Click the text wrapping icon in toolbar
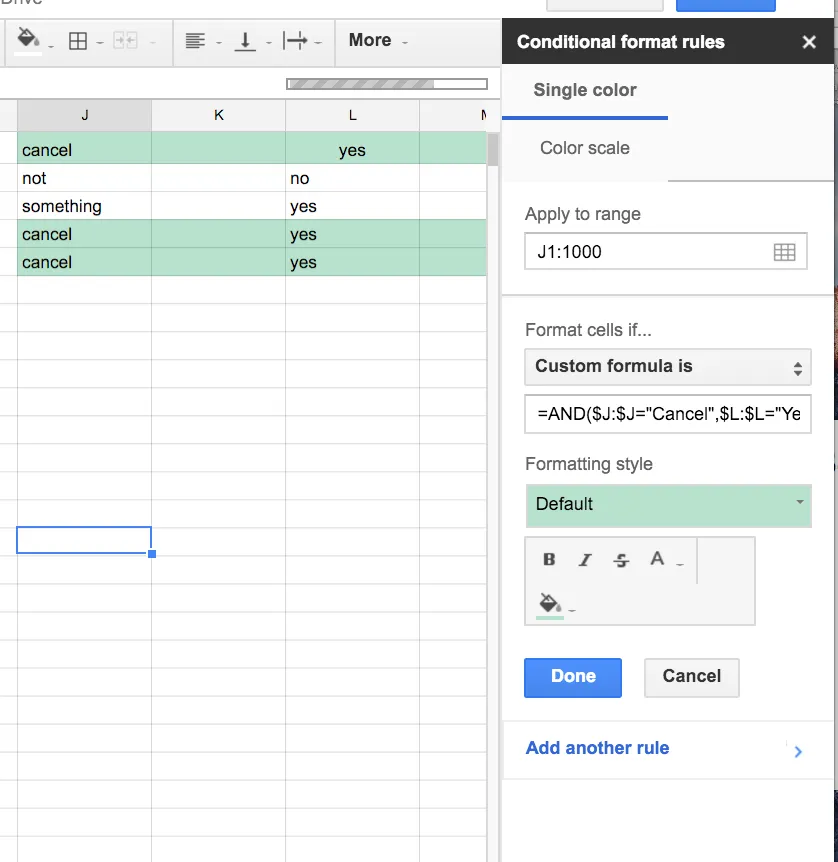The image size is (838, 862). [x=295, y=41]
